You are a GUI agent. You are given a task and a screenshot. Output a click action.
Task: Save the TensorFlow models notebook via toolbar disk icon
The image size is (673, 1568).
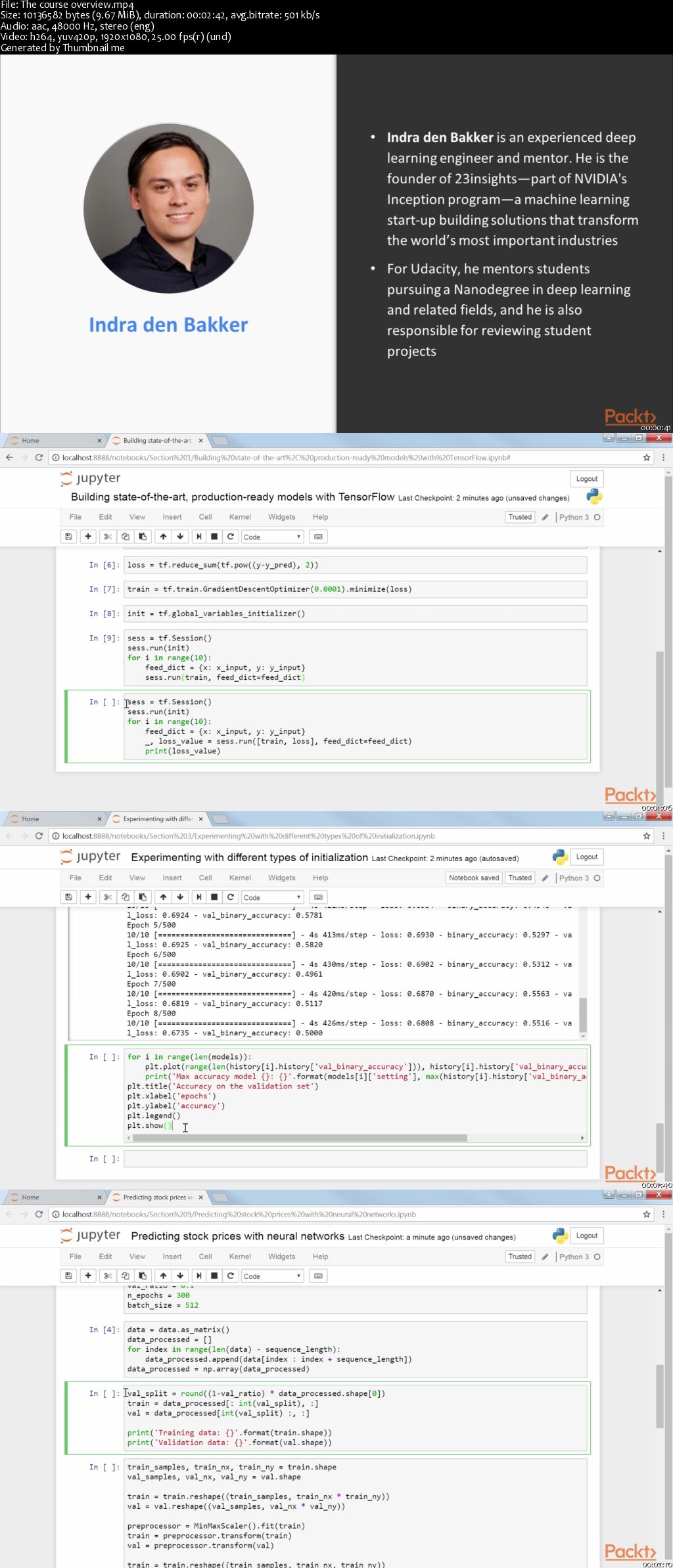point(68,537)
